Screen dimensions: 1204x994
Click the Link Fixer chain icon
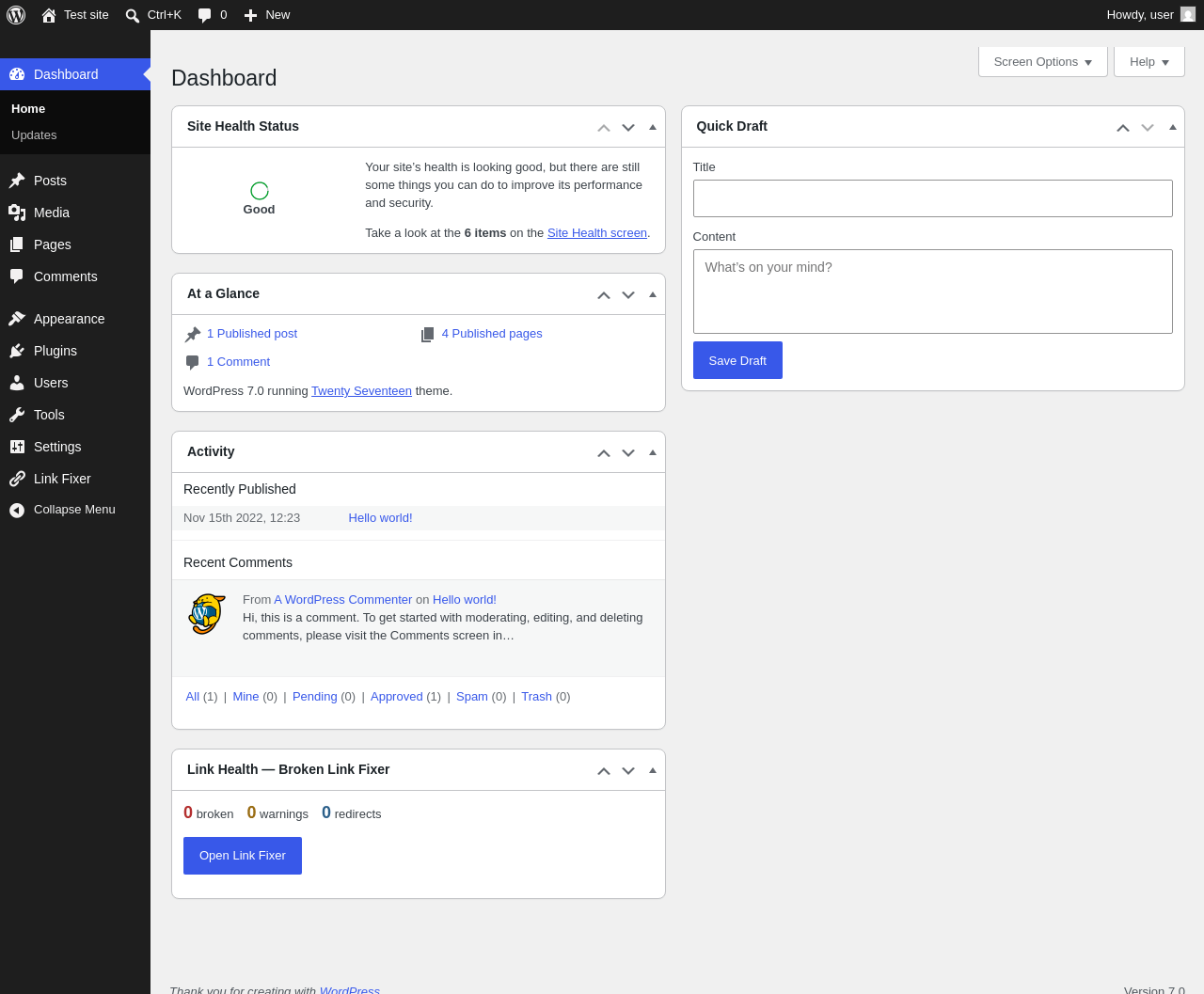point(17,479)
